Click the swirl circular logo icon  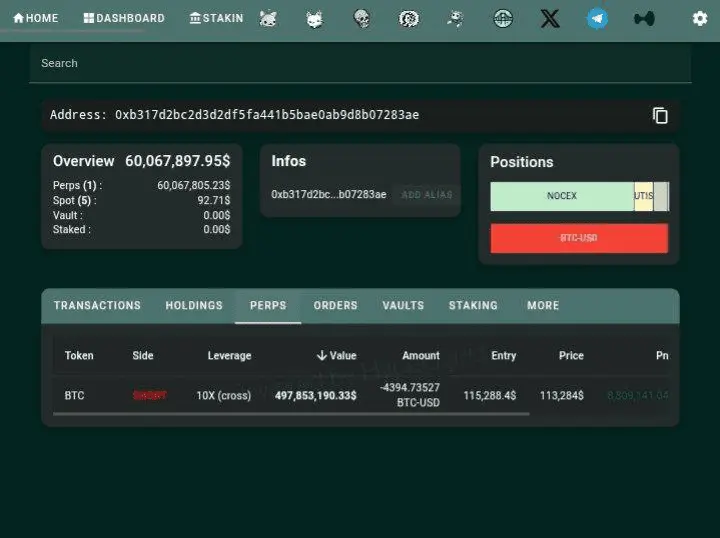[x=409, y=19]
